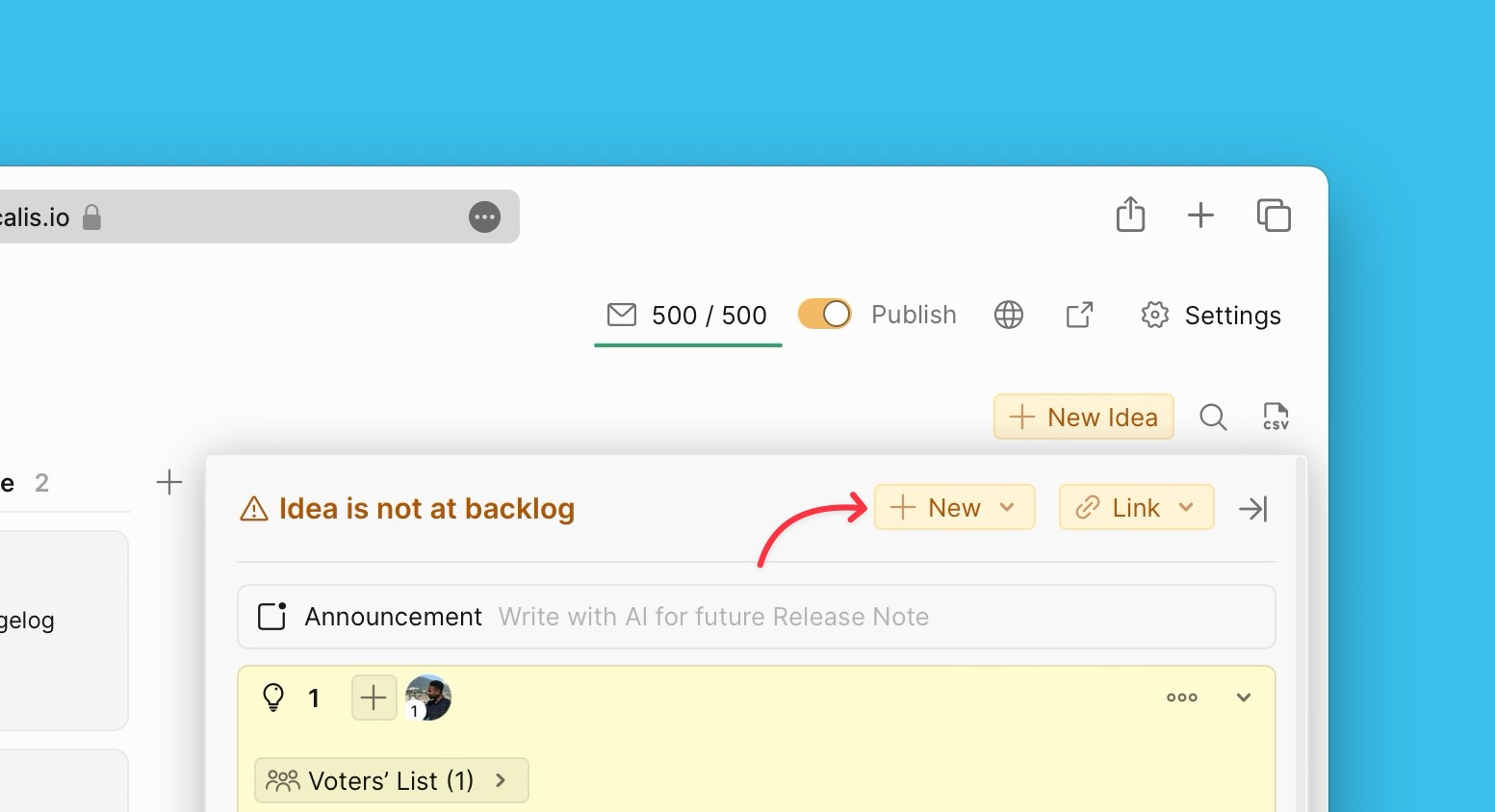Screen dimensions: 1495x812
Task: Collapse the idea card chevron
Action: coord(1244,698)
